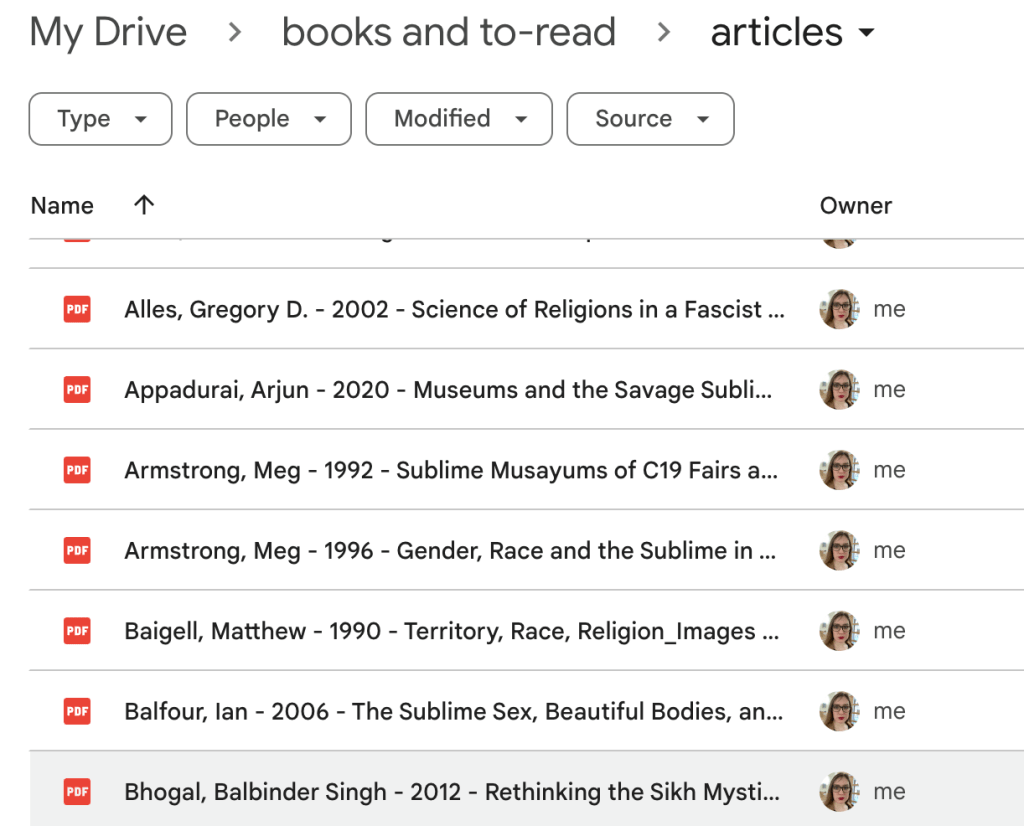Click the Owner column header
The image size is (1024, 826).
[855, 206]
